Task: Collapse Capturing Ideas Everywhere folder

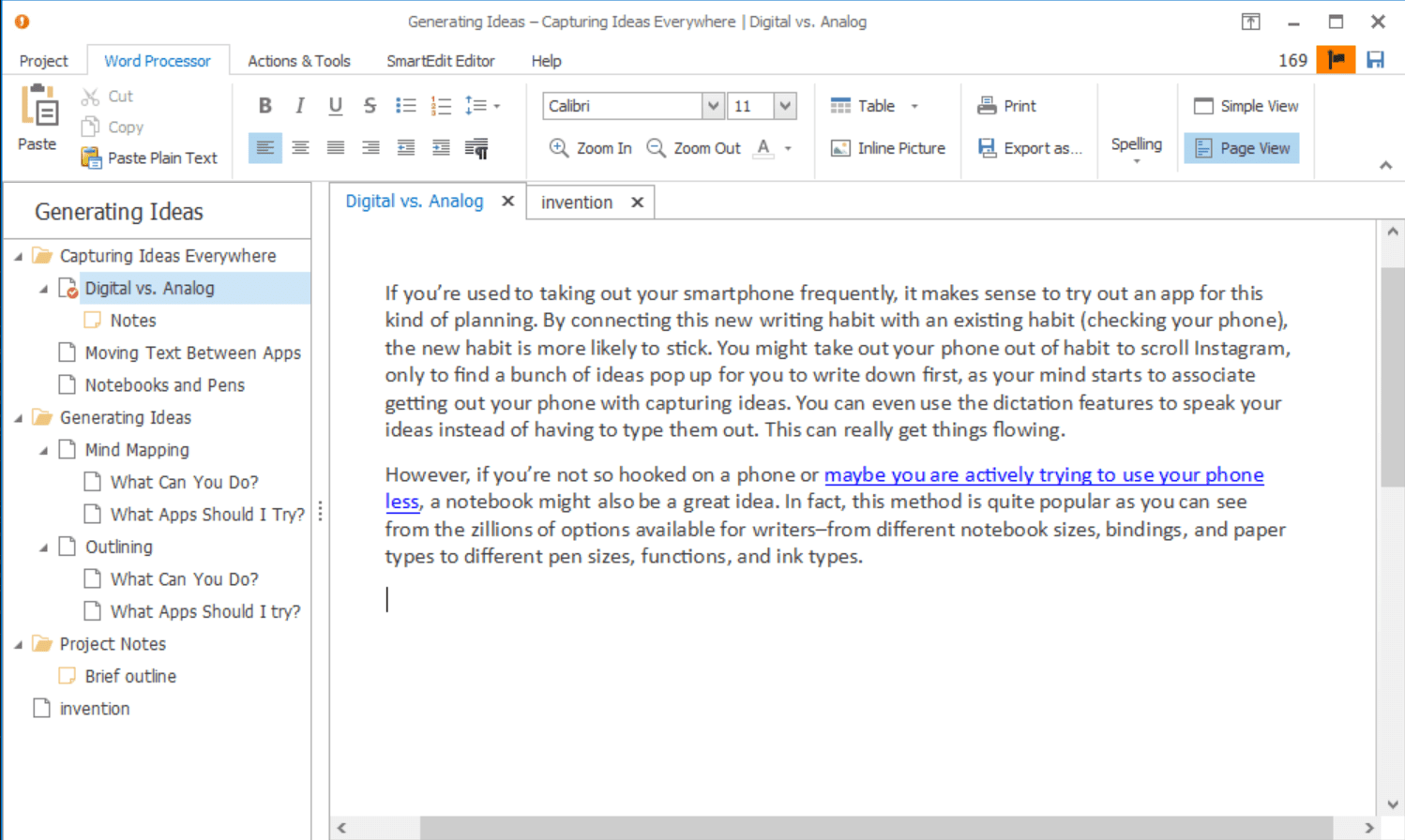Action: click(18, 256)
